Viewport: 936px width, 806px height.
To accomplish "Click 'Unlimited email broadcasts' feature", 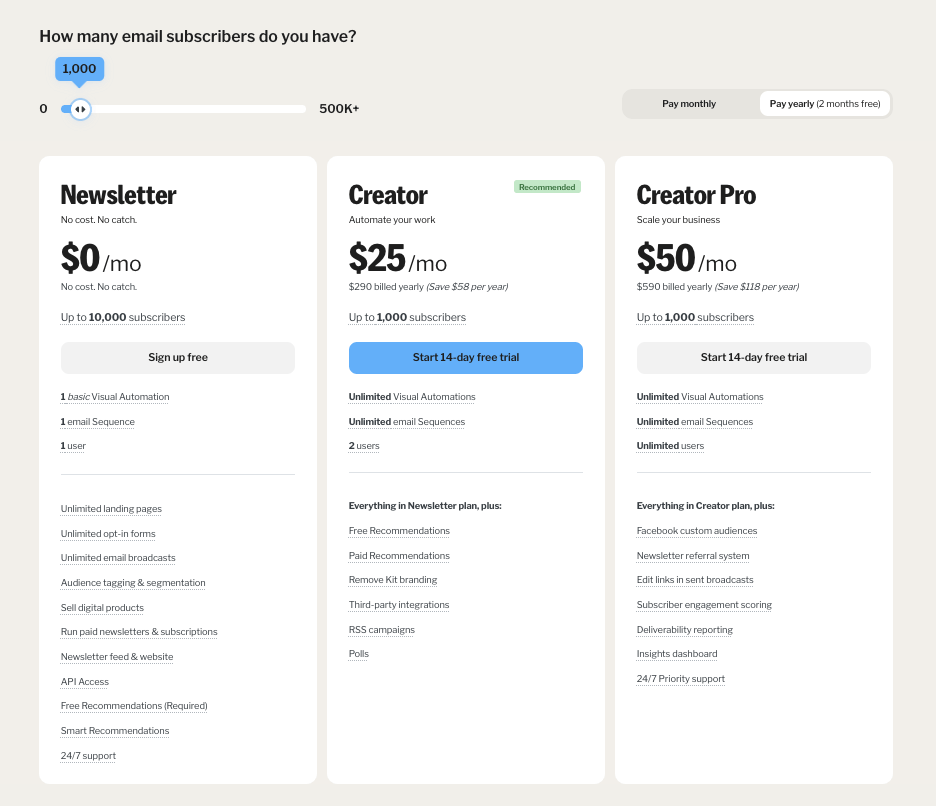I will point(118,558).
